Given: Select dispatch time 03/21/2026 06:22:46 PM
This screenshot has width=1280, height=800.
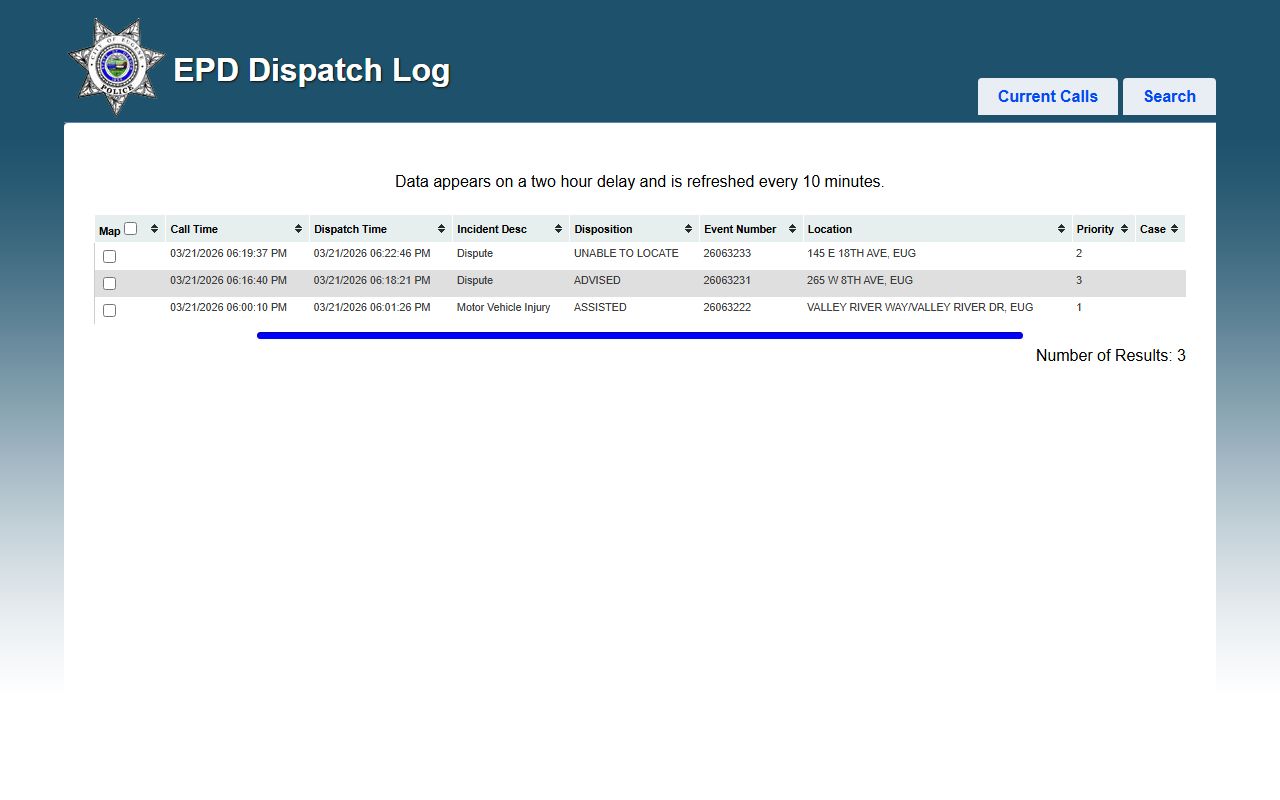Looking at the screenshot, I should point(372,253).
